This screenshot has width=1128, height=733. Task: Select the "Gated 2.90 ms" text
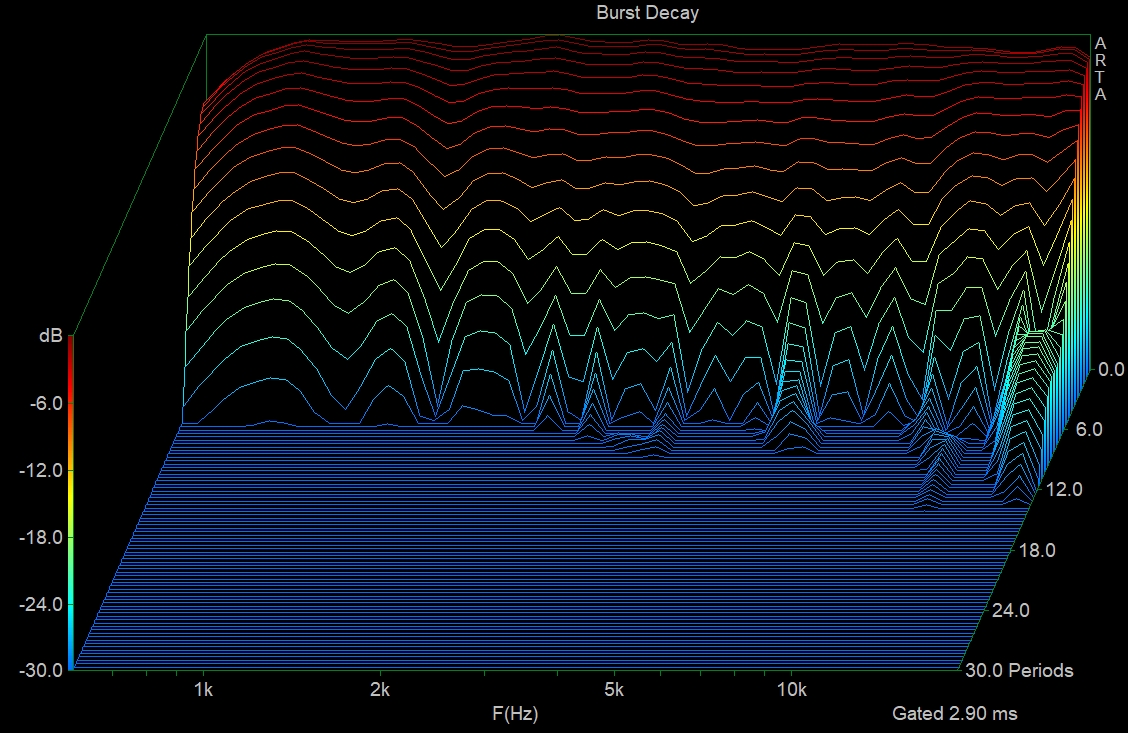pos(955,714)
